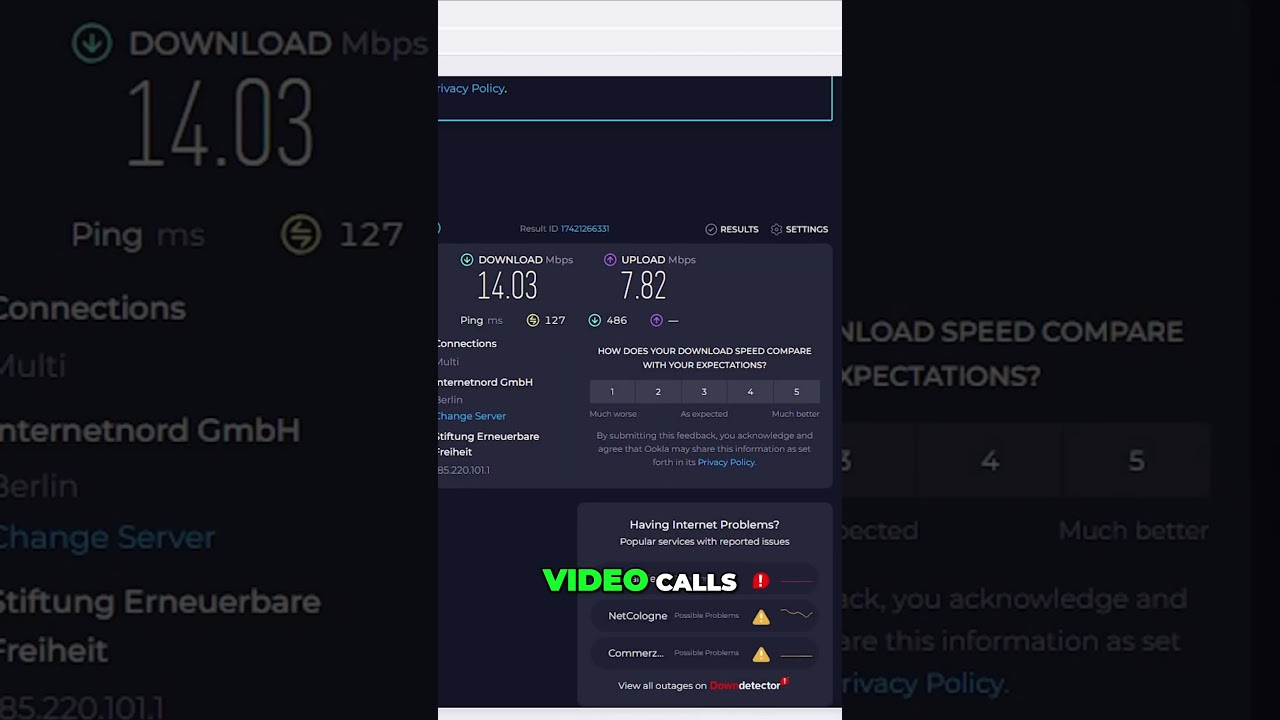Screen dimensions: 1280x720
Task: Click the 'Possible Problems' label beside NetCologne
Action: pyautogui.click(x=706, y=616)
